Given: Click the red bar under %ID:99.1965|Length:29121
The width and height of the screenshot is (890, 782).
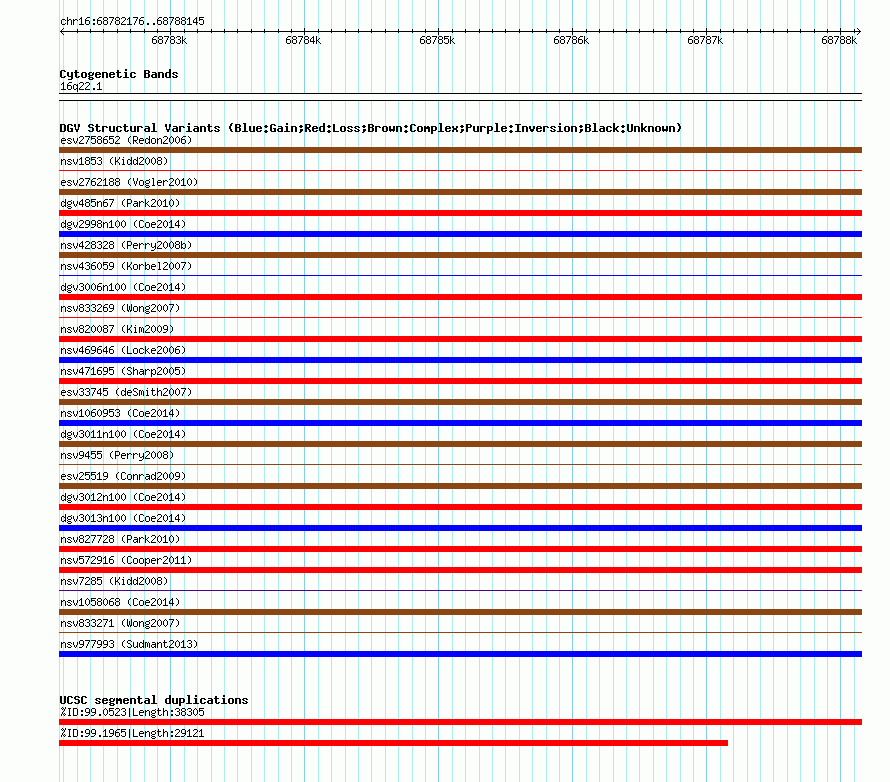Looking at the screenshot, I should coord(393,743).
